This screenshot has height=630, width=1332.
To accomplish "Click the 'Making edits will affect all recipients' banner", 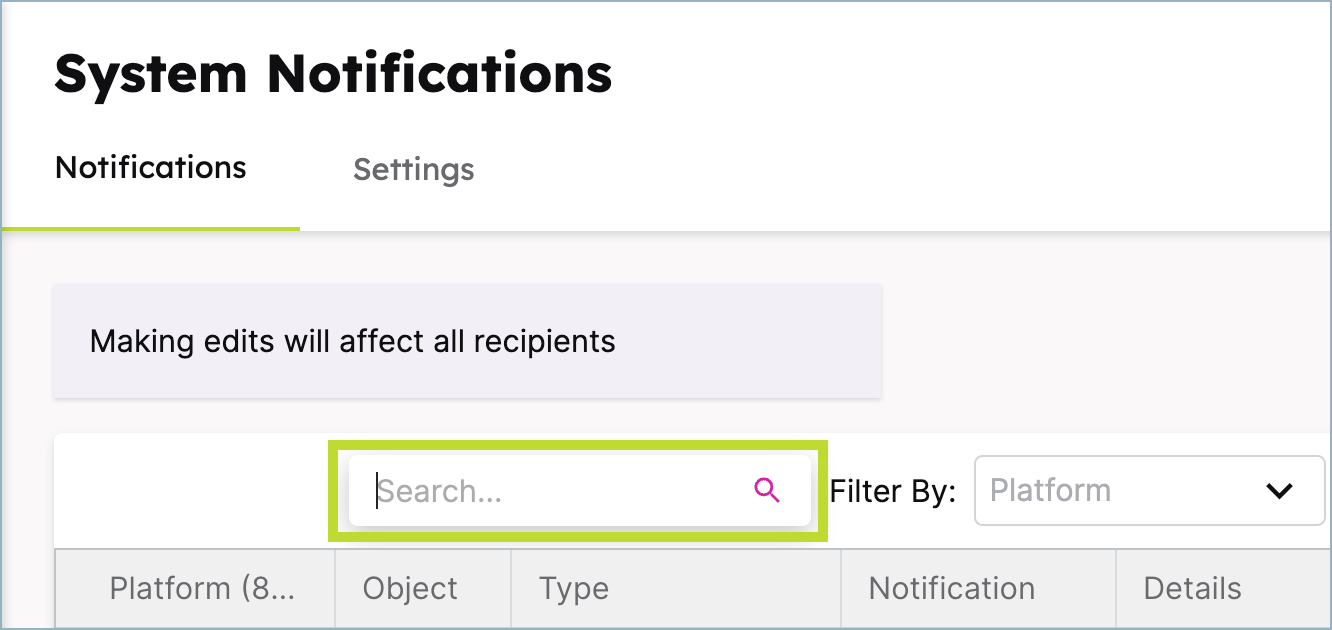I will [467, 341].
